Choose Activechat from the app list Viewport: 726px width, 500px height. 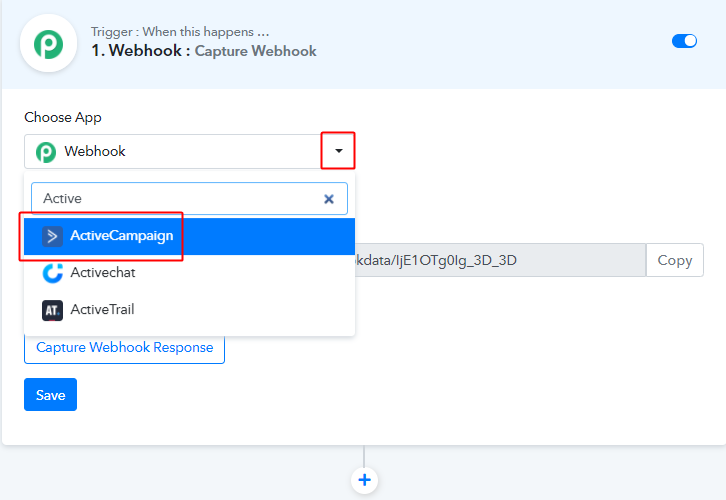pyautogui.click(x=189, y=273)
